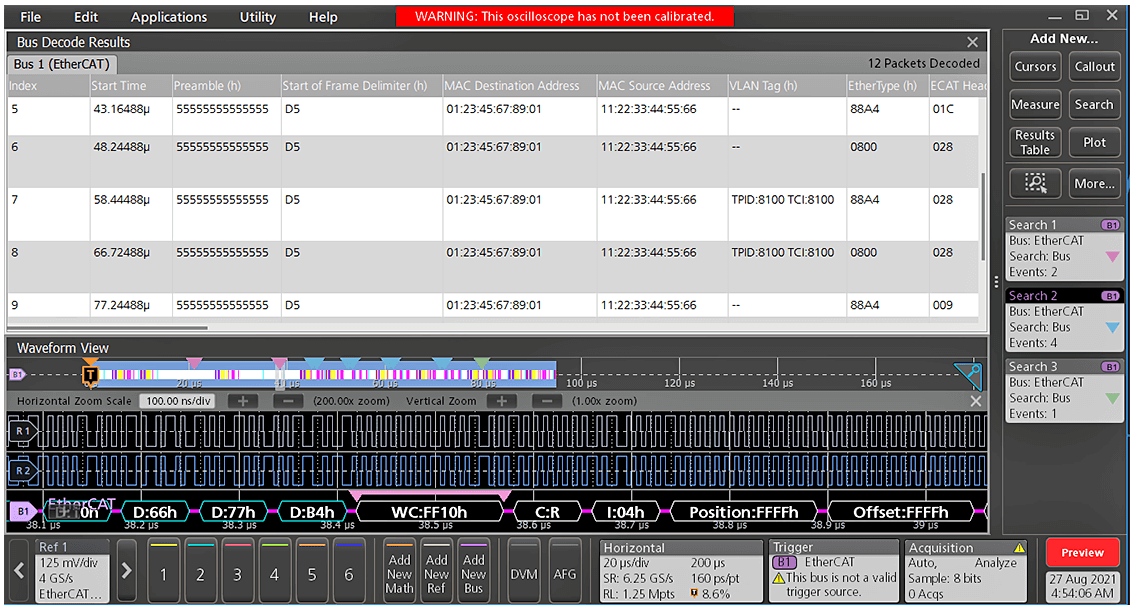Open the Acquisition settings badge
Viewport: 1133px width, 609px height.
pos(966,571)
